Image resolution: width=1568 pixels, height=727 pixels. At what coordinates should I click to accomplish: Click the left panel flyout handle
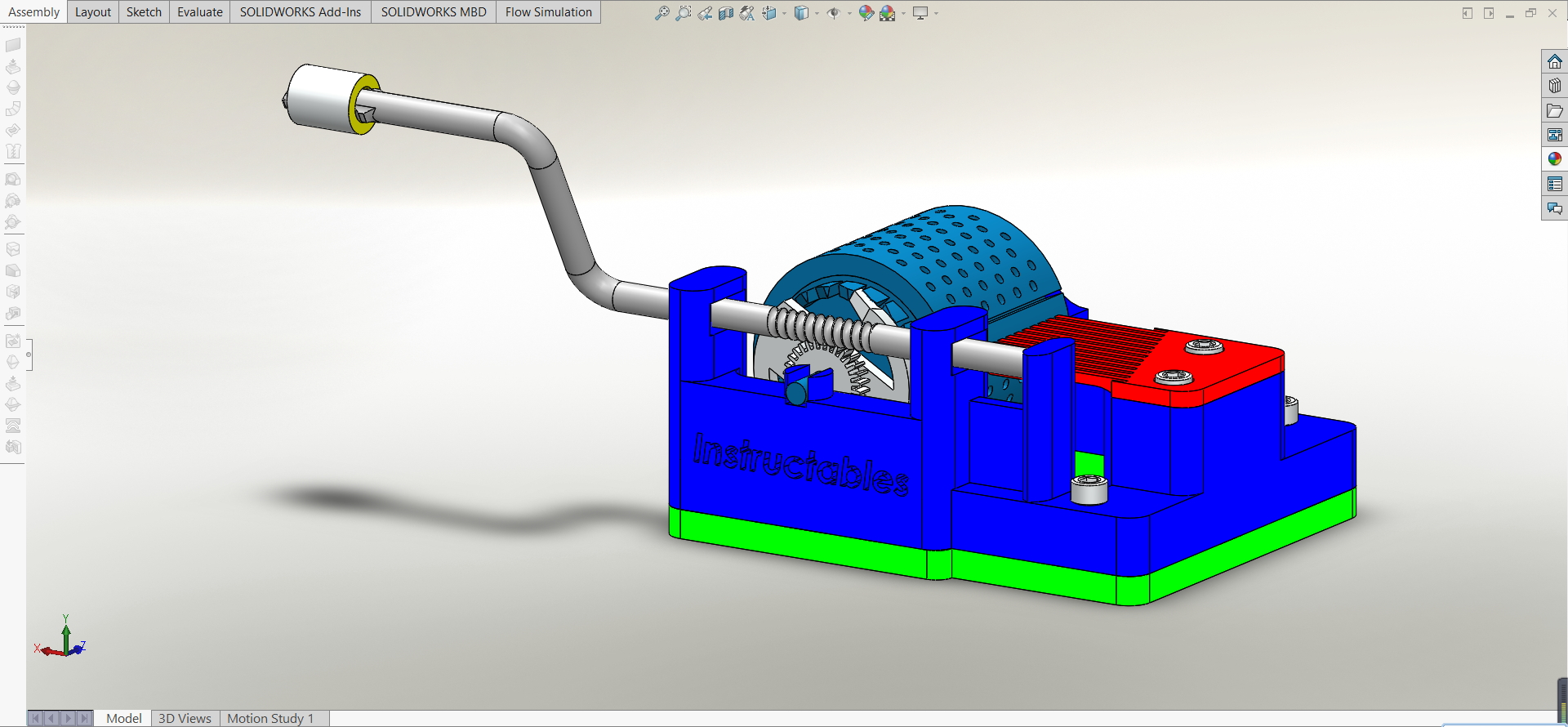coord(29,355)
